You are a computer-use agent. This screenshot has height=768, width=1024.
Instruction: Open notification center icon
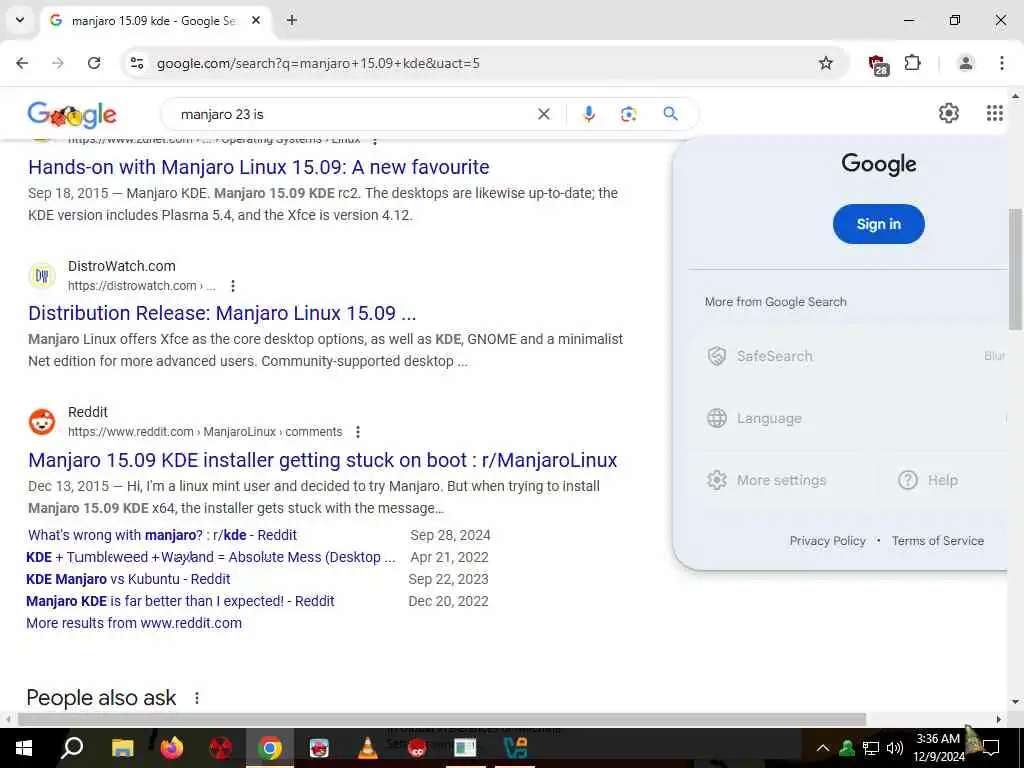[x=991, y=748]
